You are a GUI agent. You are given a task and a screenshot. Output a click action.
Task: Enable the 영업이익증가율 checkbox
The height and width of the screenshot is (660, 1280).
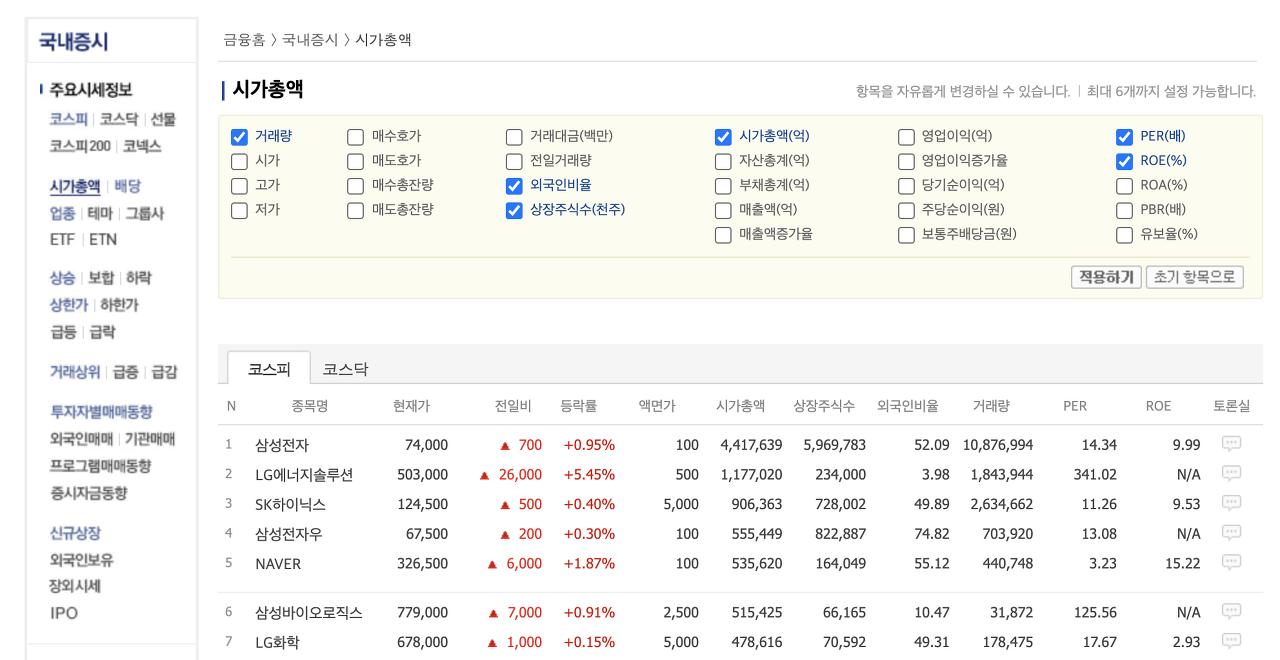click(906, 161)
